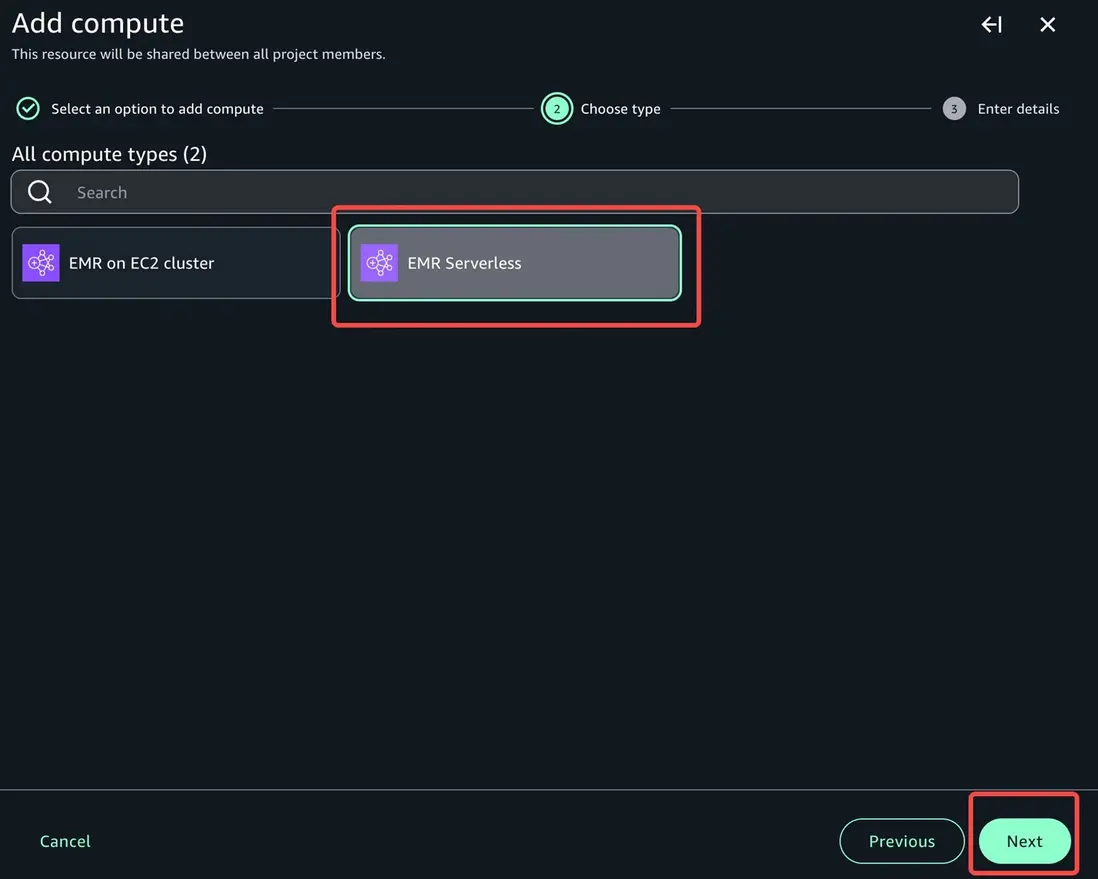1098x879 pixels.
Task: Cancel adding compute
Action: pos(65,841)
